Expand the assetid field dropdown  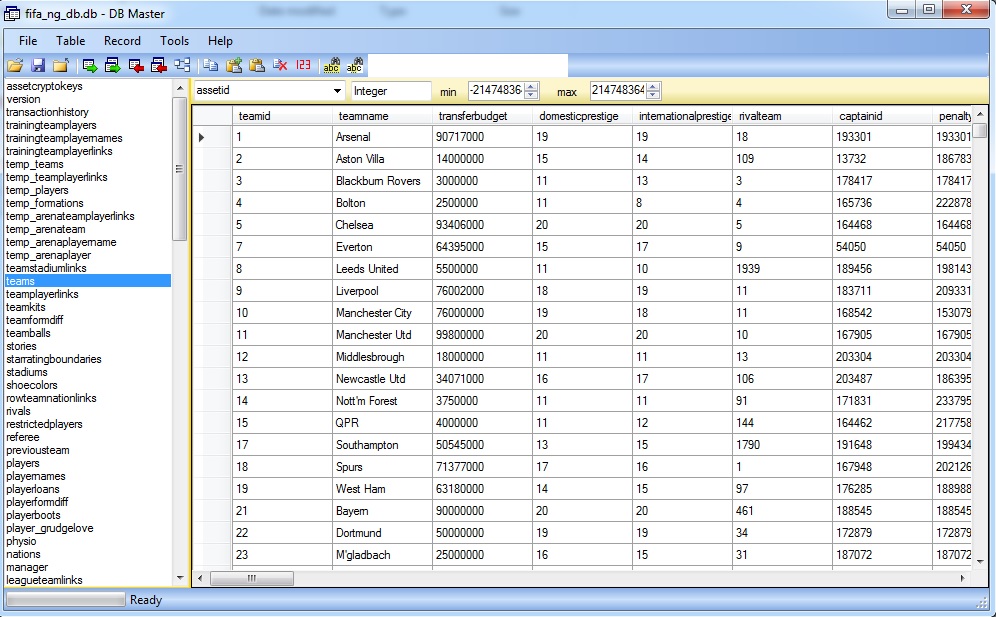[x=337, y=91]
